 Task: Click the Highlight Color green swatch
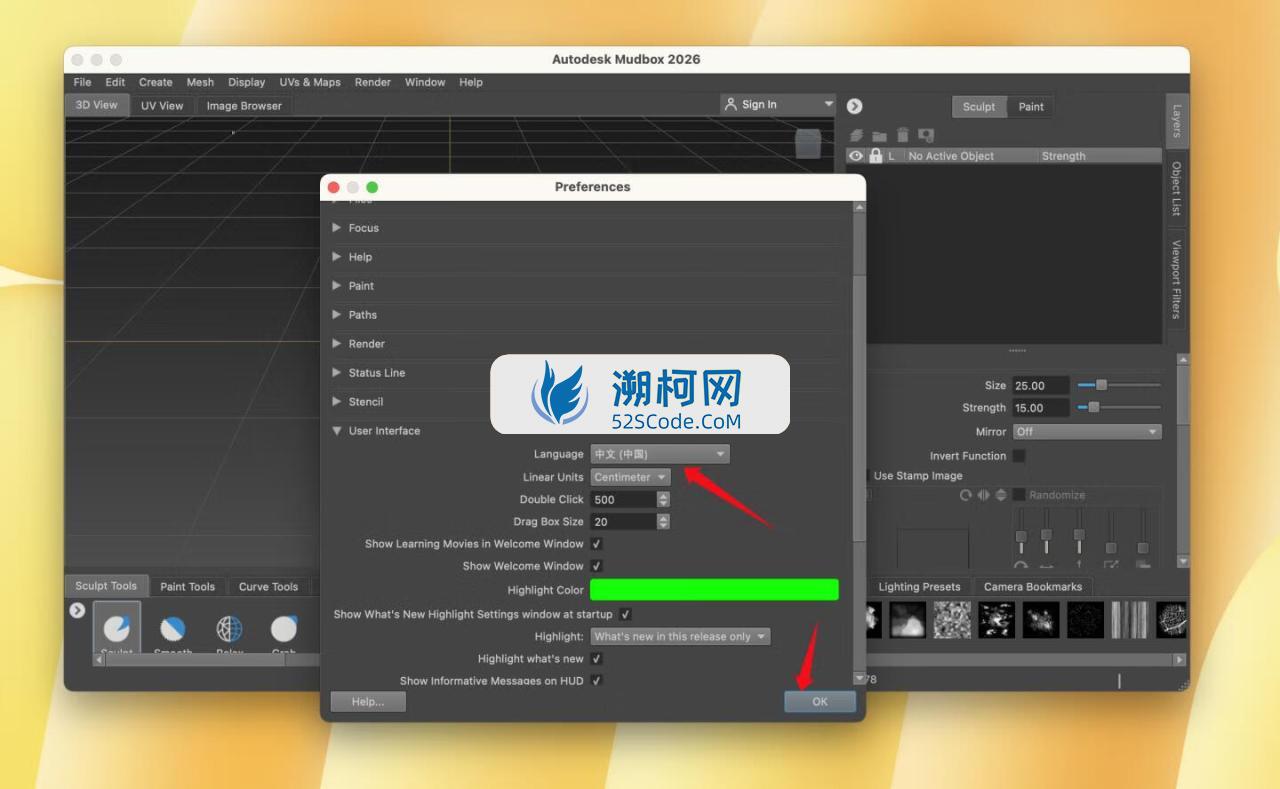click(x=714, y=590)
